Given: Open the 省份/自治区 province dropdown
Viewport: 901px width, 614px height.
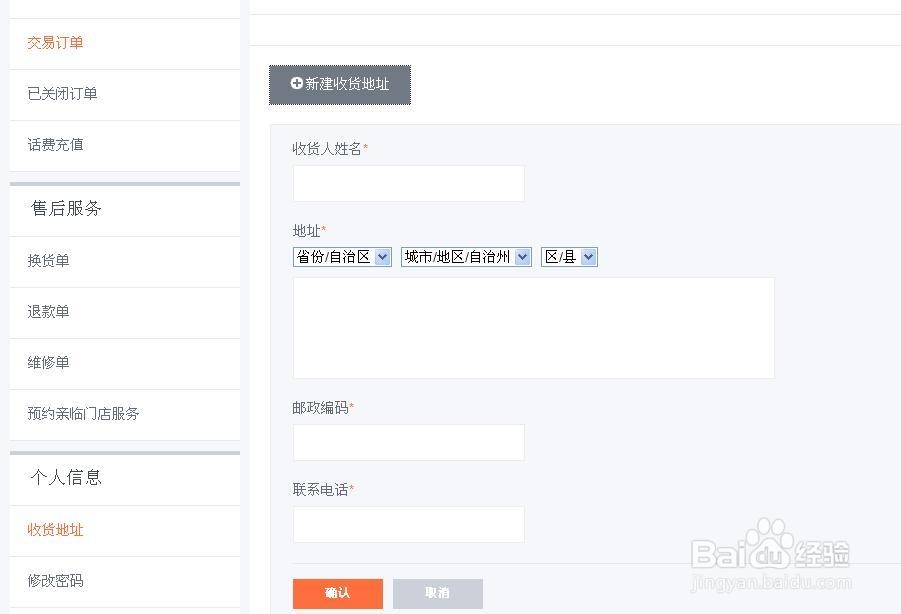Looking at the screenshot, I should pyautogui.click(x=342, y=257).
